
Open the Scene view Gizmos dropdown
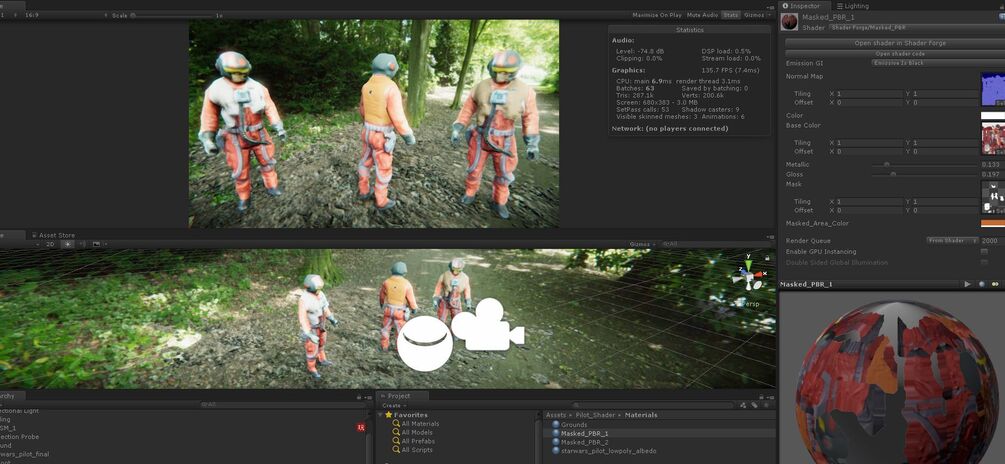click(x=641, y=244)
